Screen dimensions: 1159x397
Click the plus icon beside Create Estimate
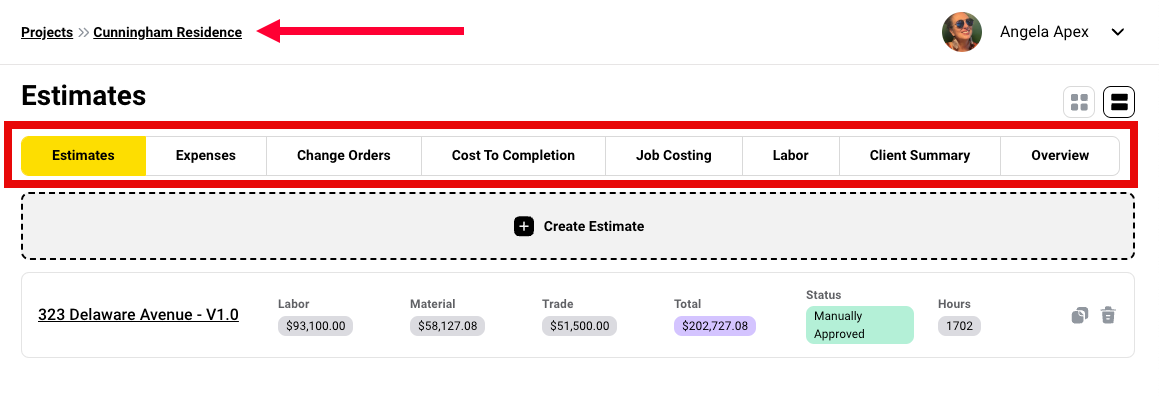524,226
